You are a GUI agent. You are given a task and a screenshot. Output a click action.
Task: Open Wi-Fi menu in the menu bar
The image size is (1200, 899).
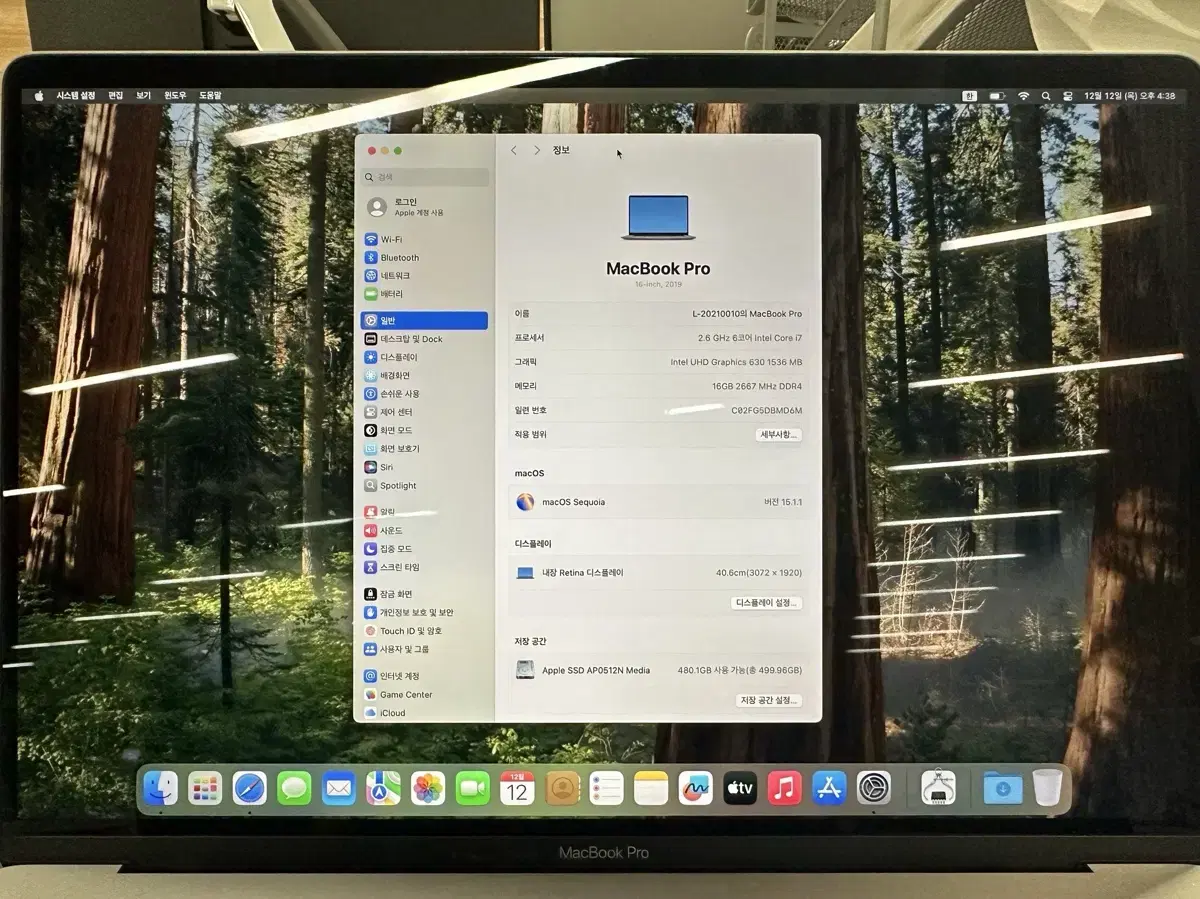(1023, 96)
